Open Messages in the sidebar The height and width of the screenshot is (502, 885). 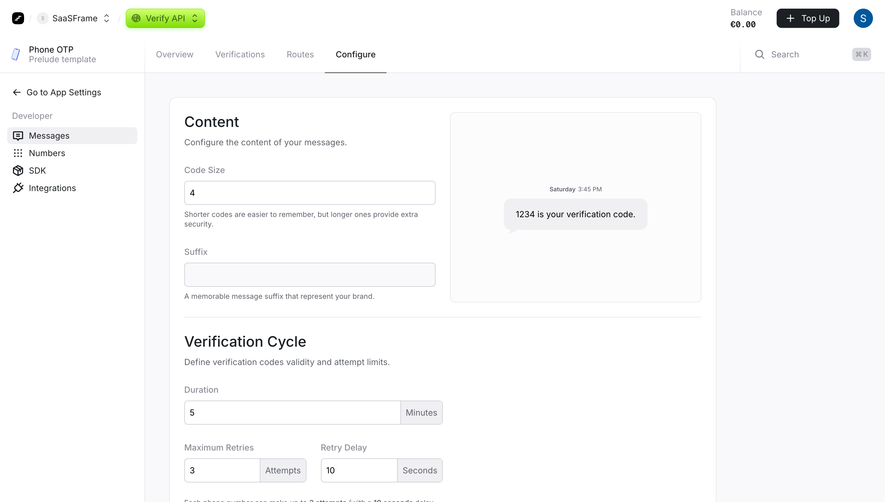tap(72, 136)
